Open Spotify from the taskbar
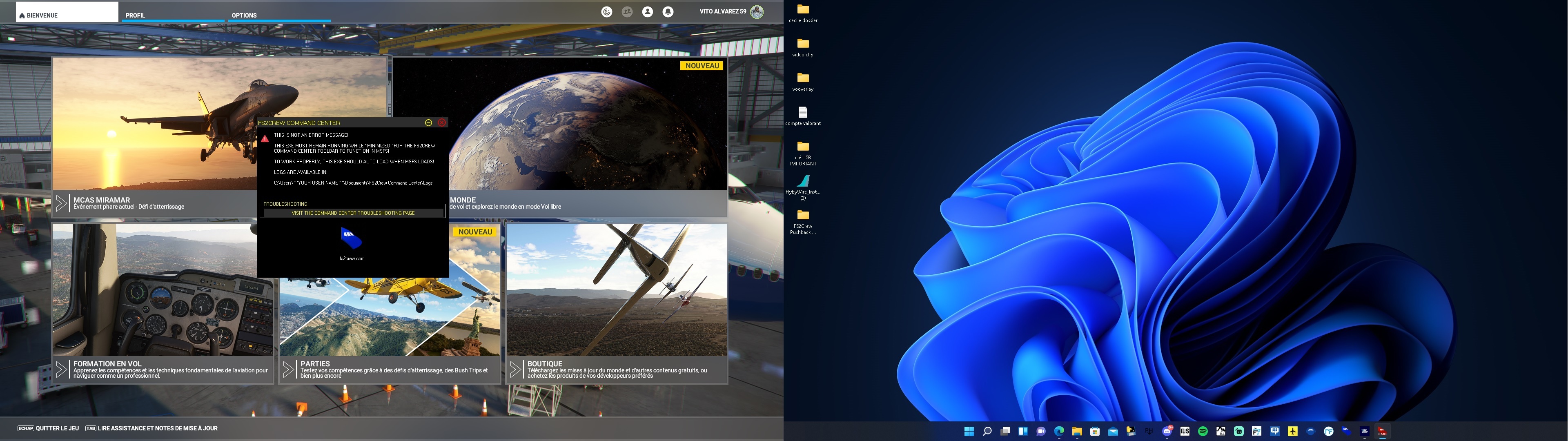This screenshot has width=1568, height=441. (1203, 431)
